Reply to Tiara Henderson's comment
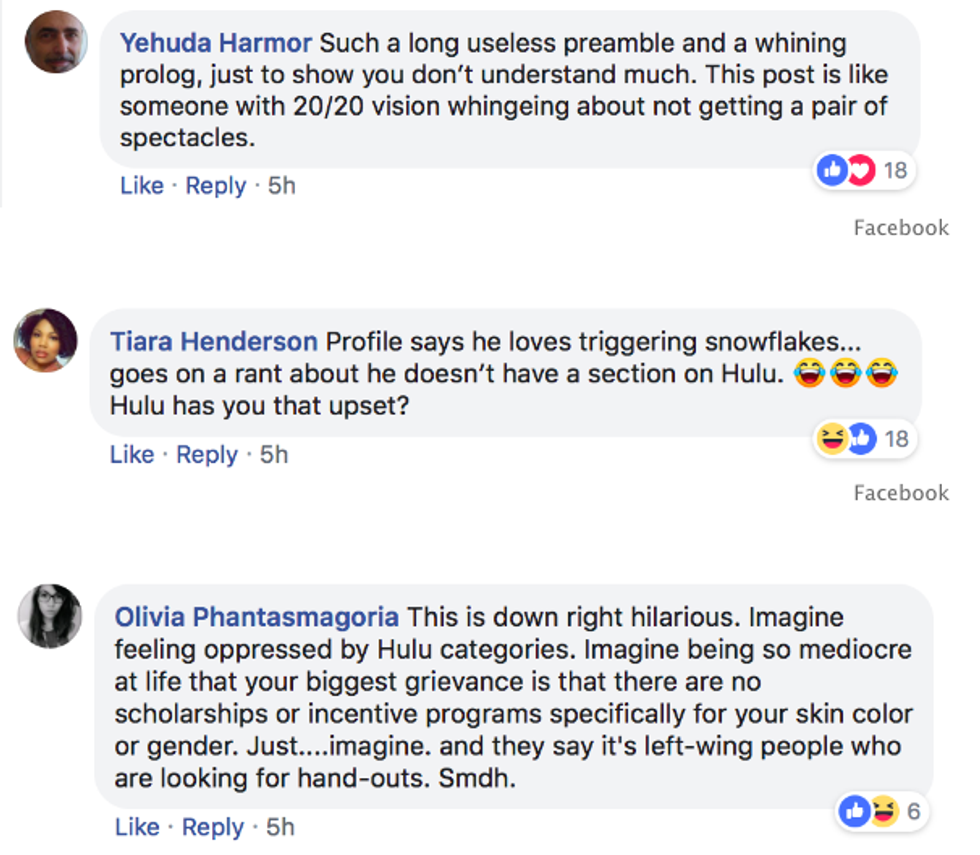Viewport: 980px width, 855px height. click(207, 454)
